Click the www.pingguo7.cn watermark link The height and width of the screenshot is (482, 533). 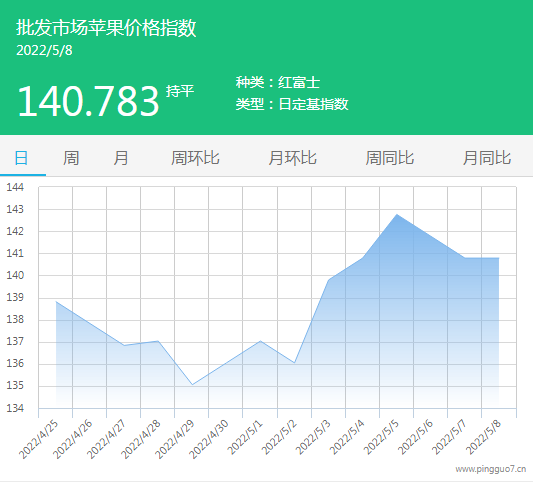(x=491, y=469)
